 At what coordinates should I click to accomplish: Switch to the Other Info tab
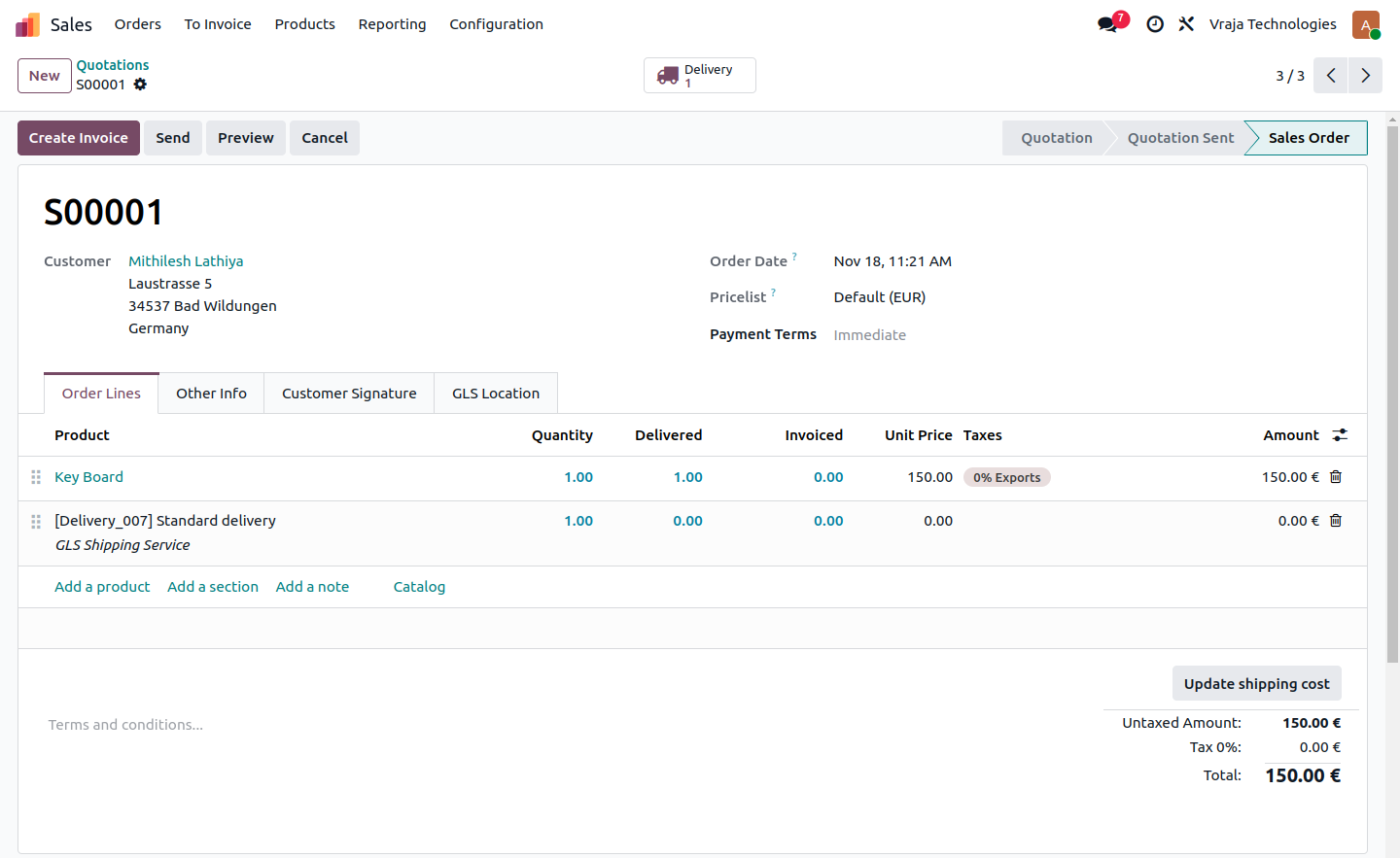(211, 394)
